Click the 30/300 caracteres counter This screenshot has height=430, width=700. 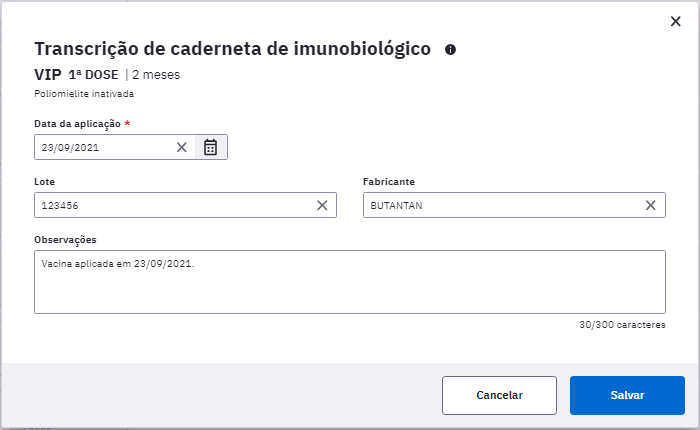point(622,325)
